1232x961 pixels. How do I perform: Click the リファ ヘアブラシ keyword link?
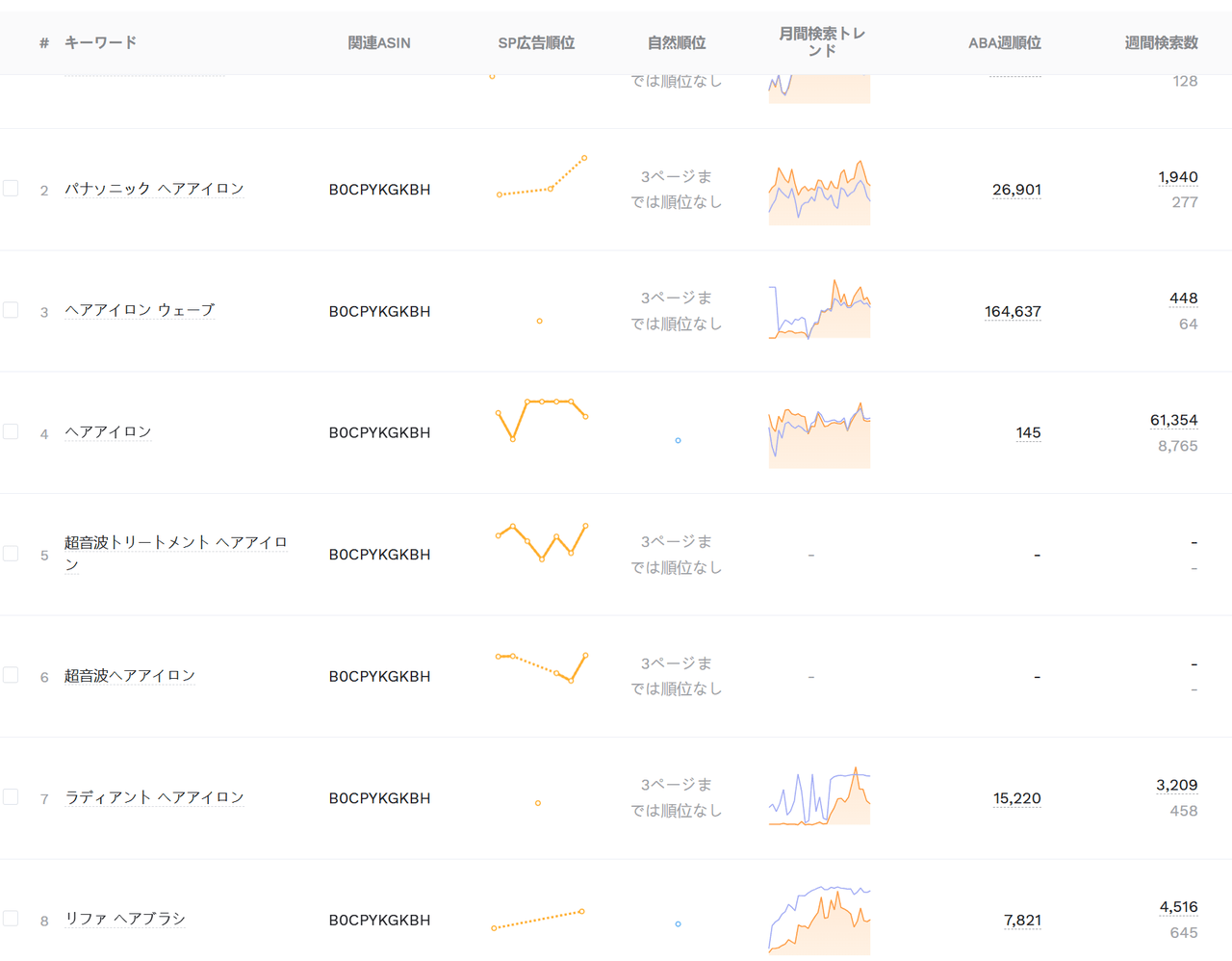coord(125,919)
